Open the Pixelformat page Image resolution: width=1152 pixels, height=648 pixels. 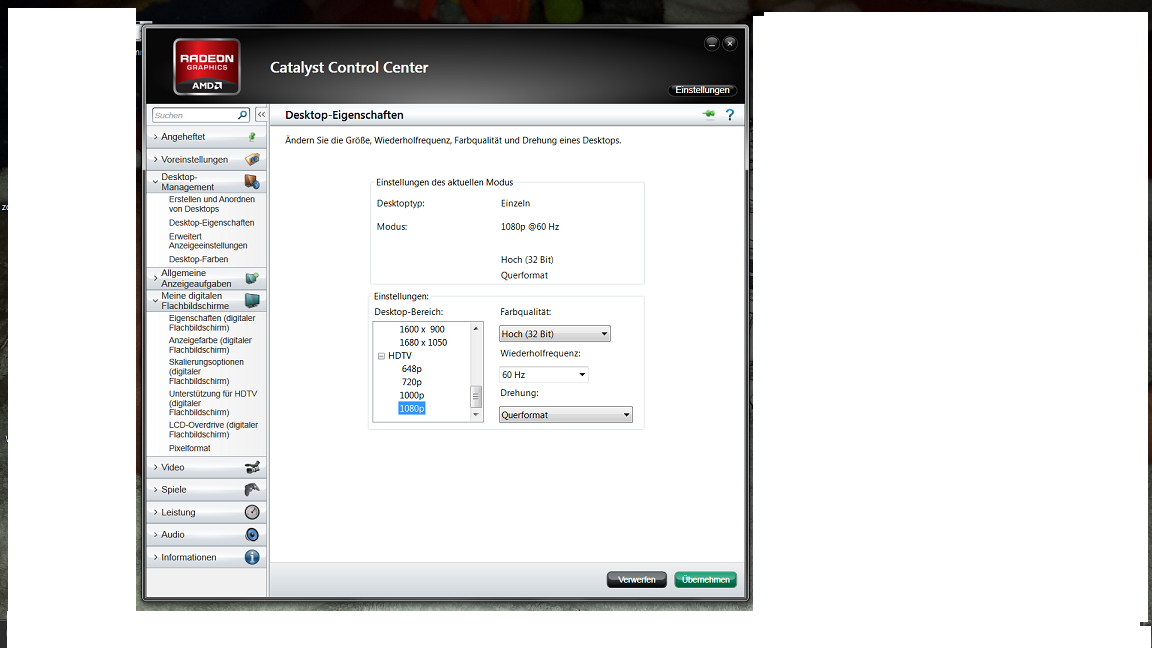190,448
